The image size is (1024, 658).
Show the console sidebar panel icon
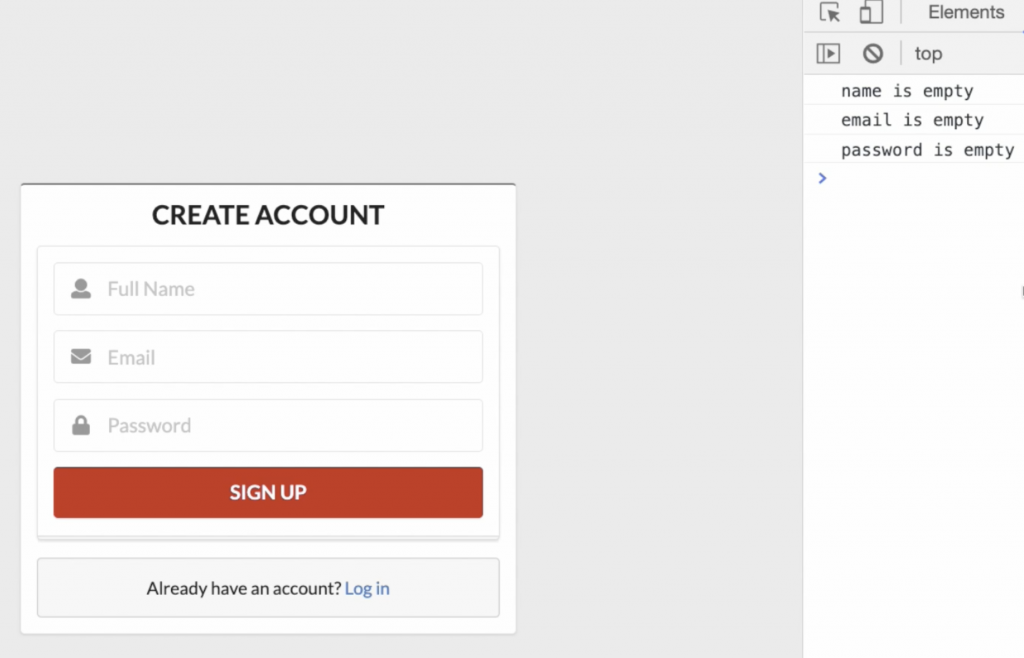(828, 54)
